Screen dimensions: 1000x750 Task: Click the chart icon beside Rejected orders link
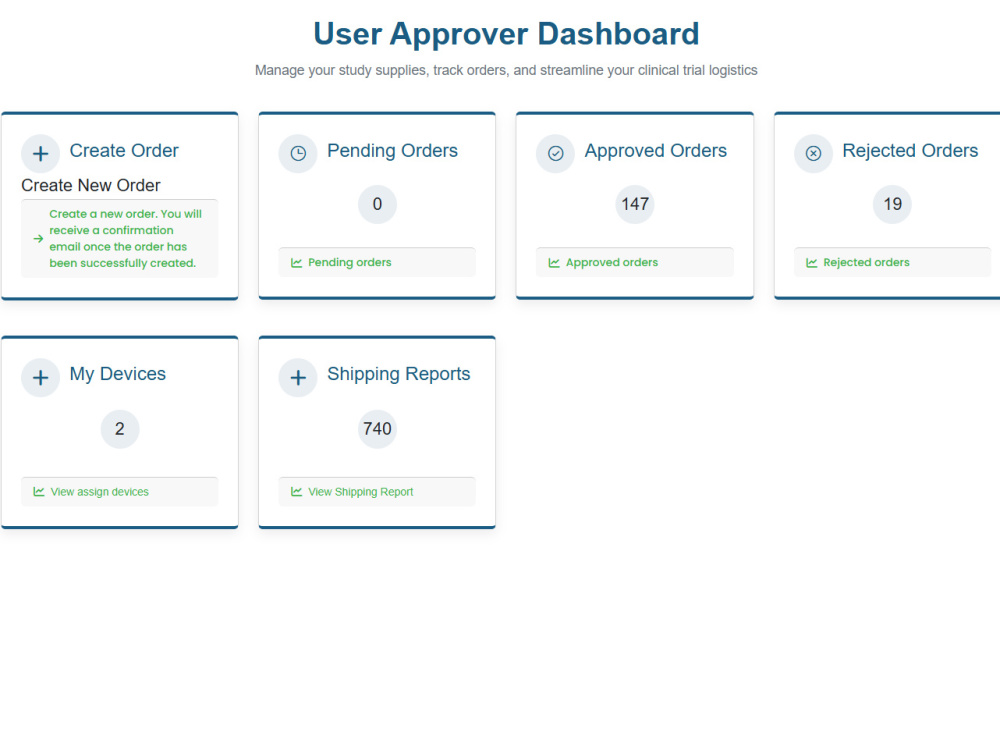[812, 263]
